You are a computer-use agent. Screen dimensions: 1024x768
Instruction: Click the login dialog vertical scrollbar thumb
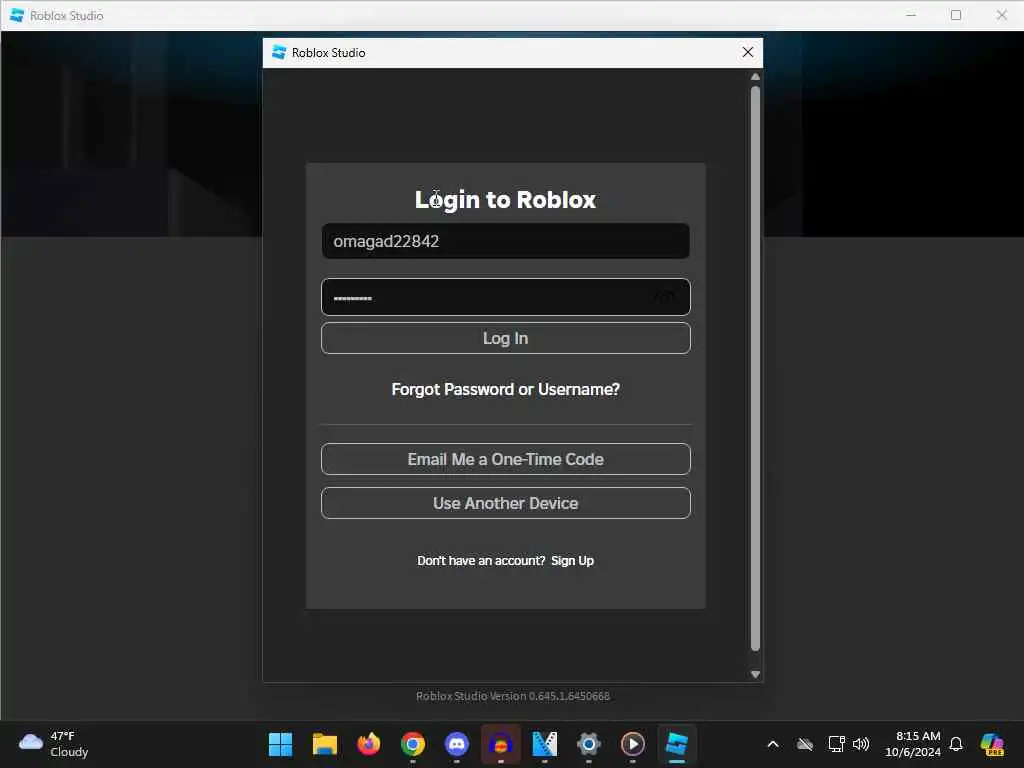tap(755, 368)
